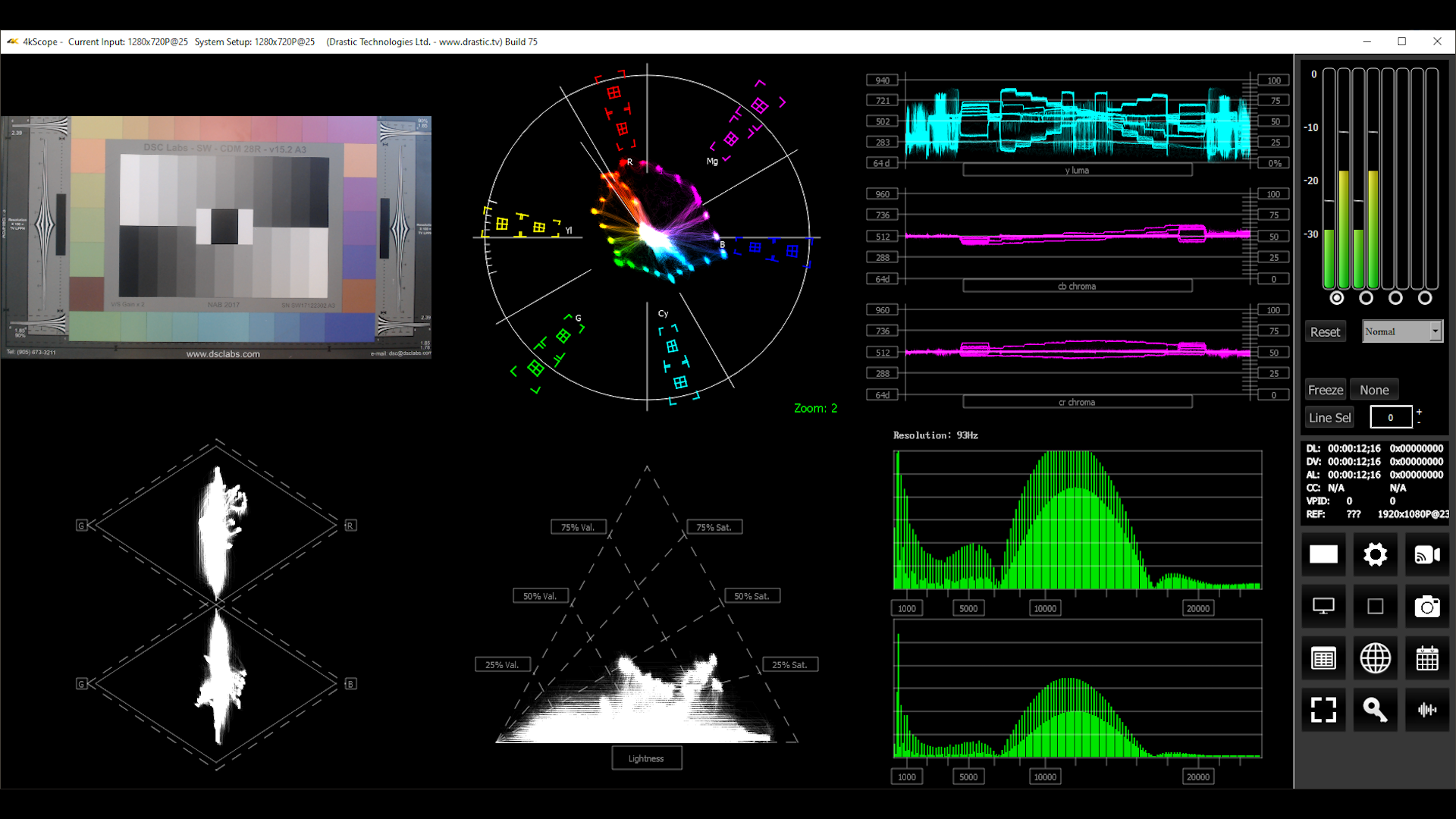Click the first audio level meter bar
This screenshot has height=819, width=1456.
coord(1329,178)
